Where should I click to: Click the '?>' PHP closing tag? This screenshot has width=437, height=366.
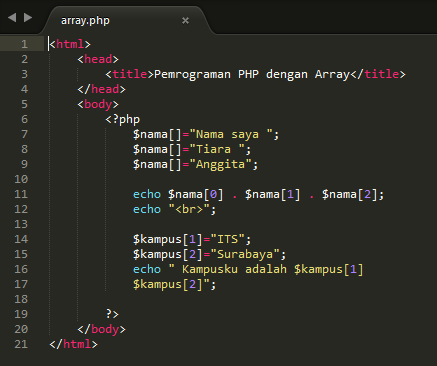[112, 314]
